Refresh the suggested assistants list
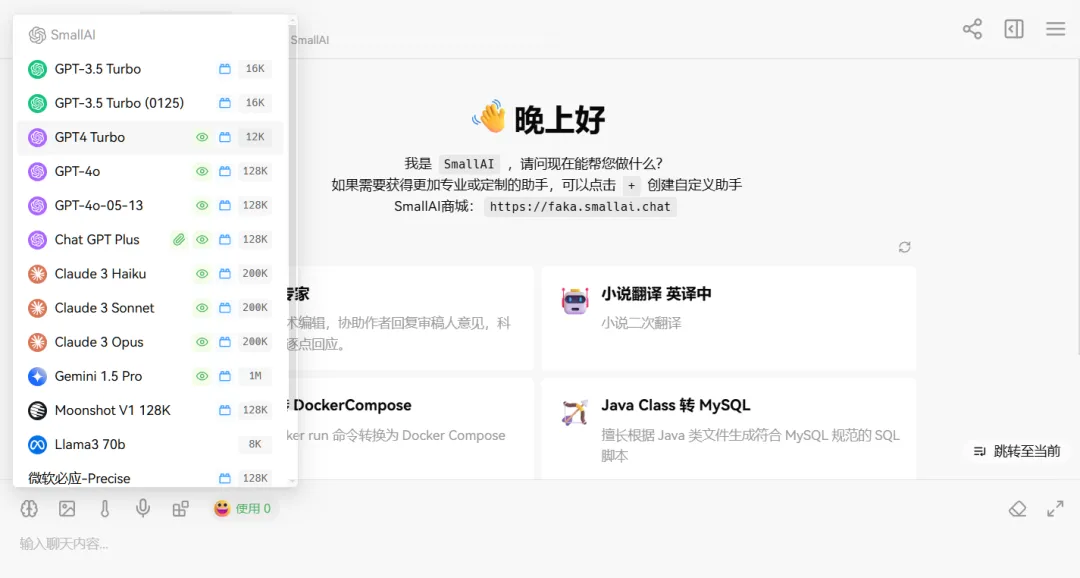The width and height of the screenshot is (1080, 578). [904, 247]
